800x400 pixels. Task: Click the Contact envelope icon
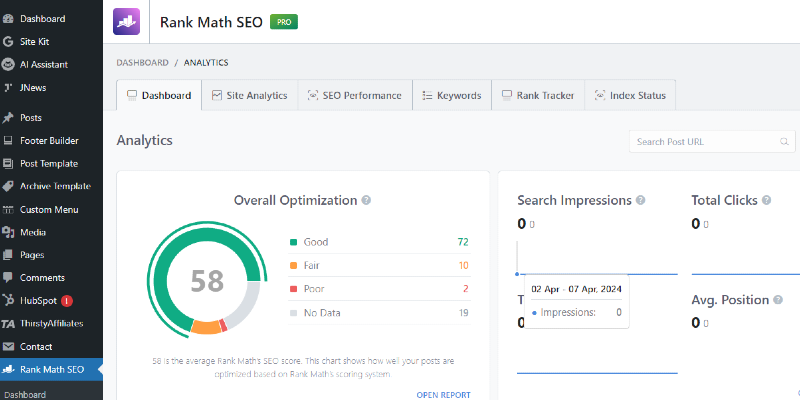point(8,347)
